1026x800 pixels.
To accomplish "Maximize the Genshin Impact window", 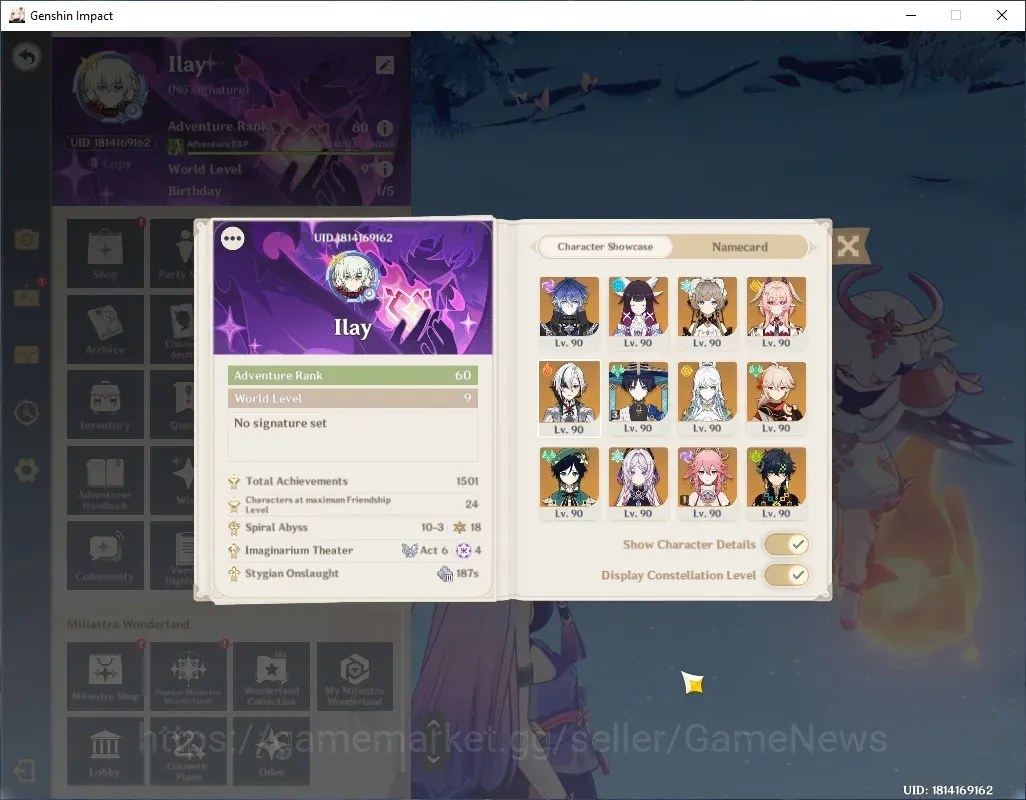I will click(956, 15).
